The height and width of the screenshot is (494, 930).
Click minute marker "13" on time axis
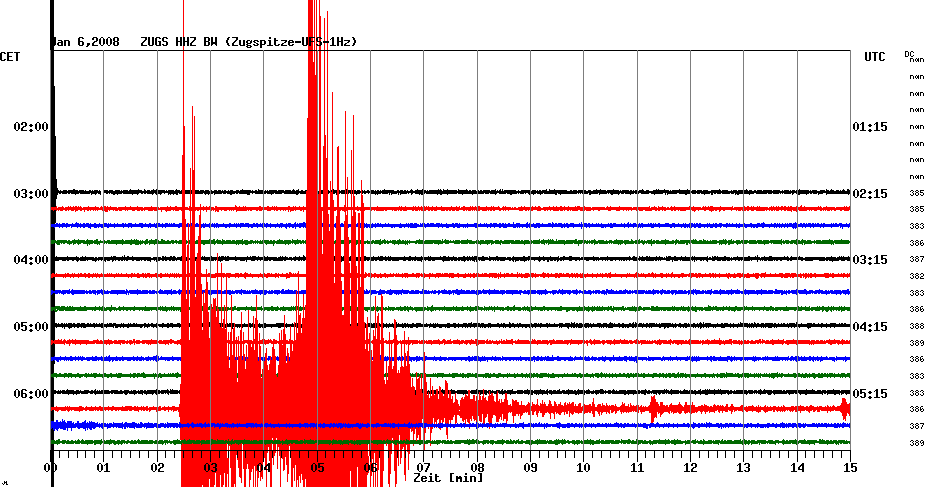[x=743, y=468]
